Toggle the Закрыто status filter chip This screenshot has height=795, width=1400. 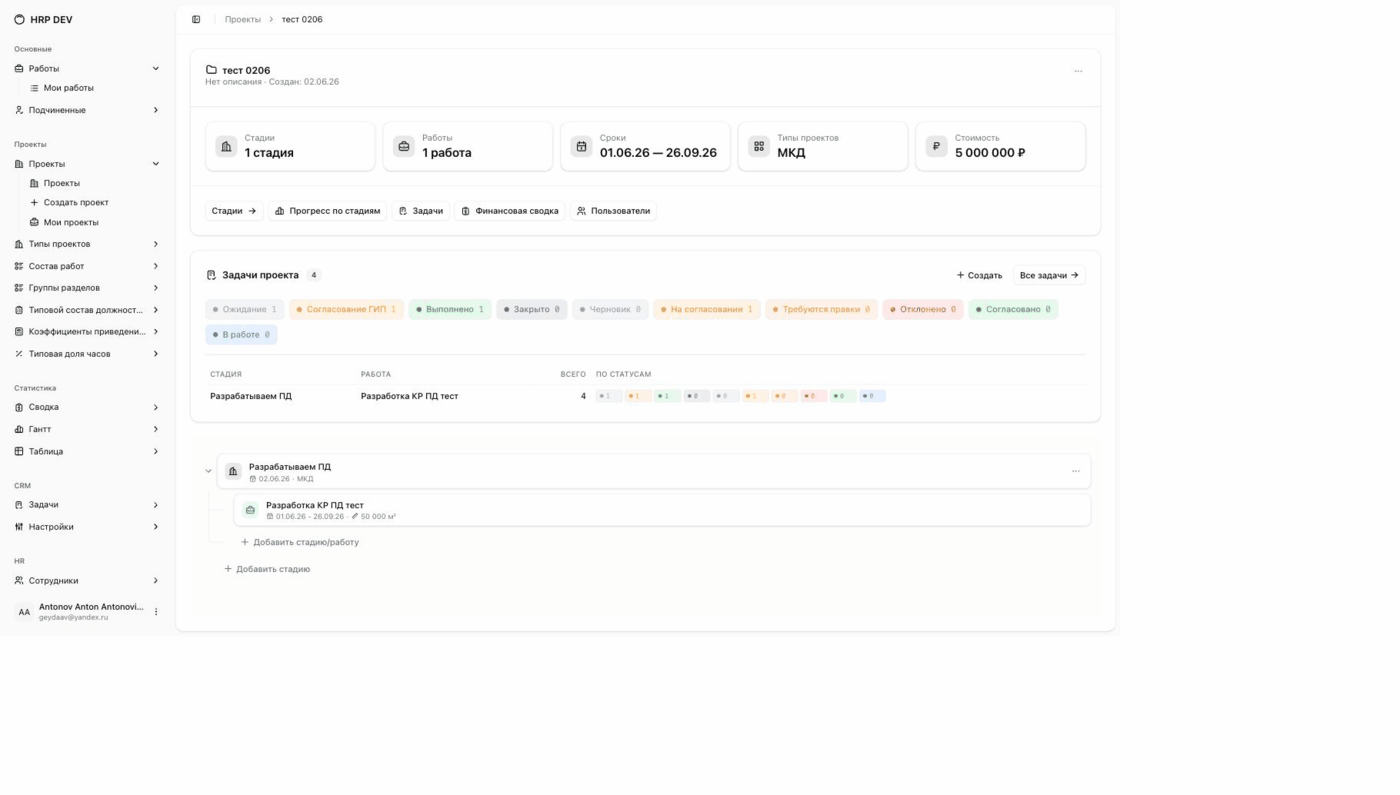coord(532,309)
